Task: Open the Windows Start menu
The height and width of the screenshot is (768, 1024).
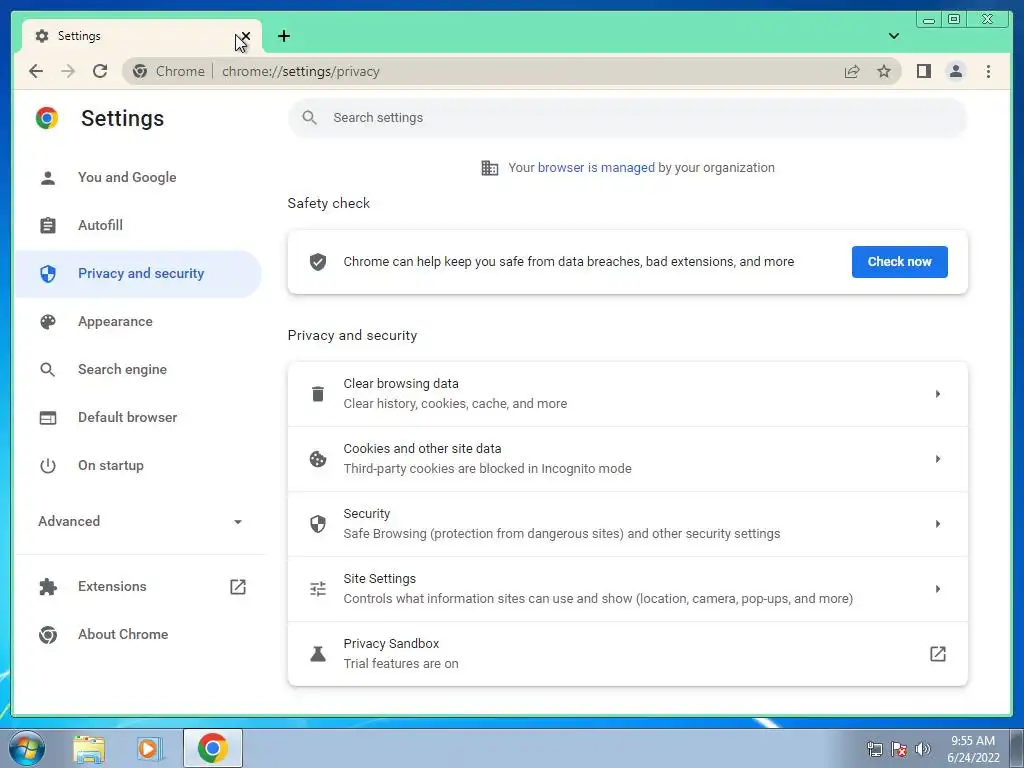Action: click(x=26, y=748)
